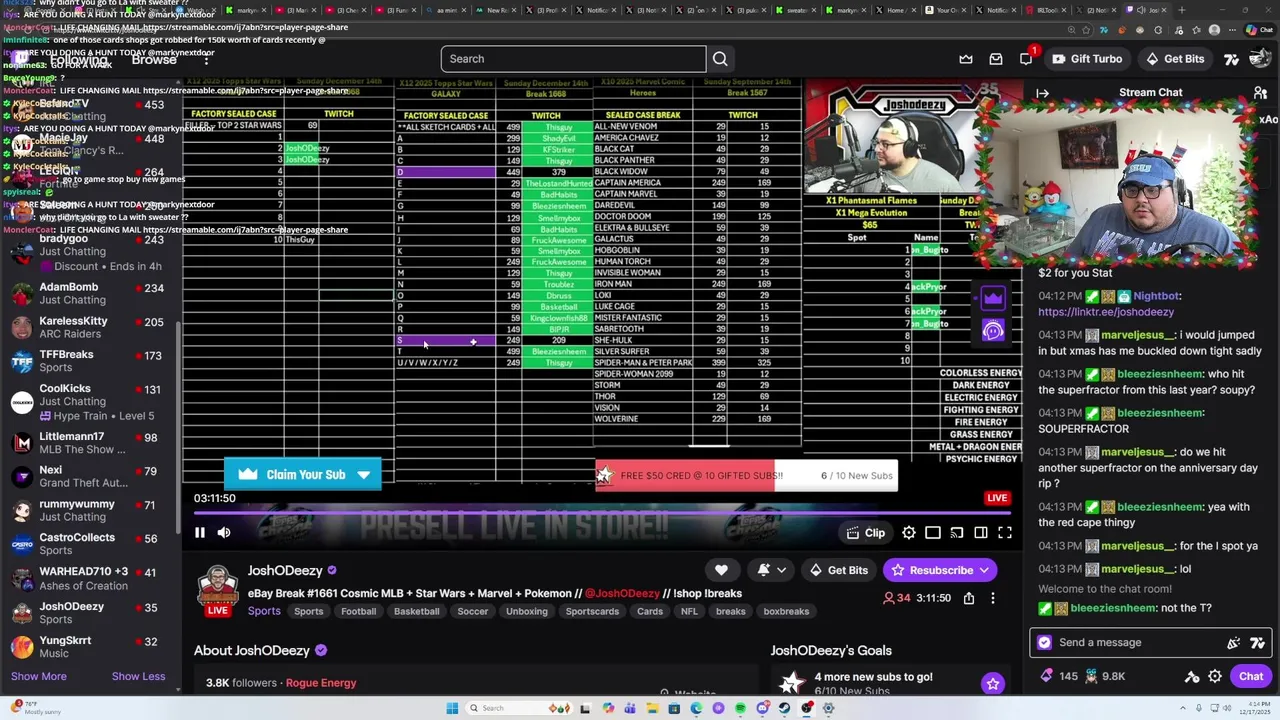The image size is (1280, 720).
Task: Unfollow with the heart button
Action: click(721, 570)
